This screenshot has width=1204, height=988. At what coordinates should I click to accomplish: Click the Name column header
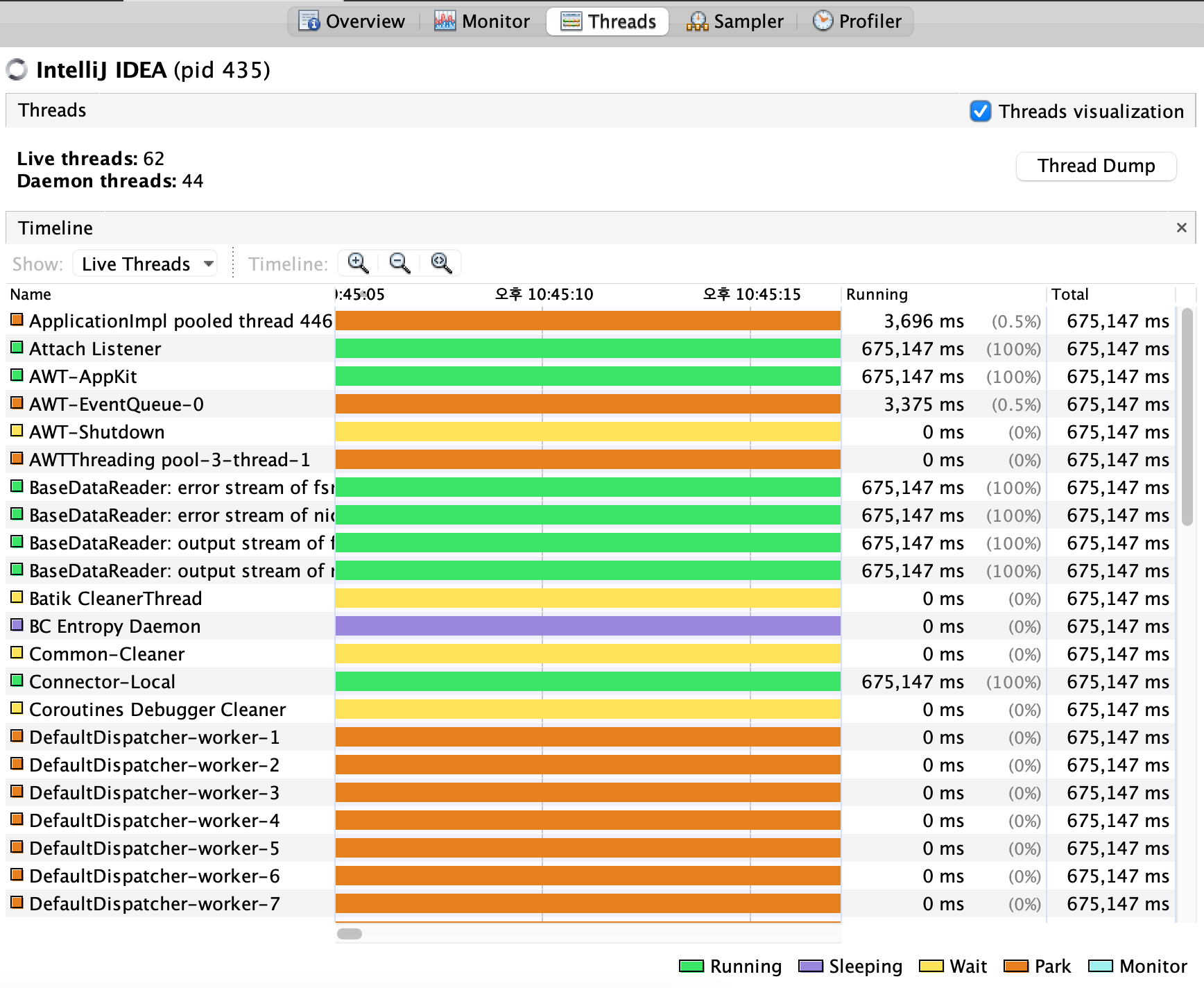coord(170,294)
